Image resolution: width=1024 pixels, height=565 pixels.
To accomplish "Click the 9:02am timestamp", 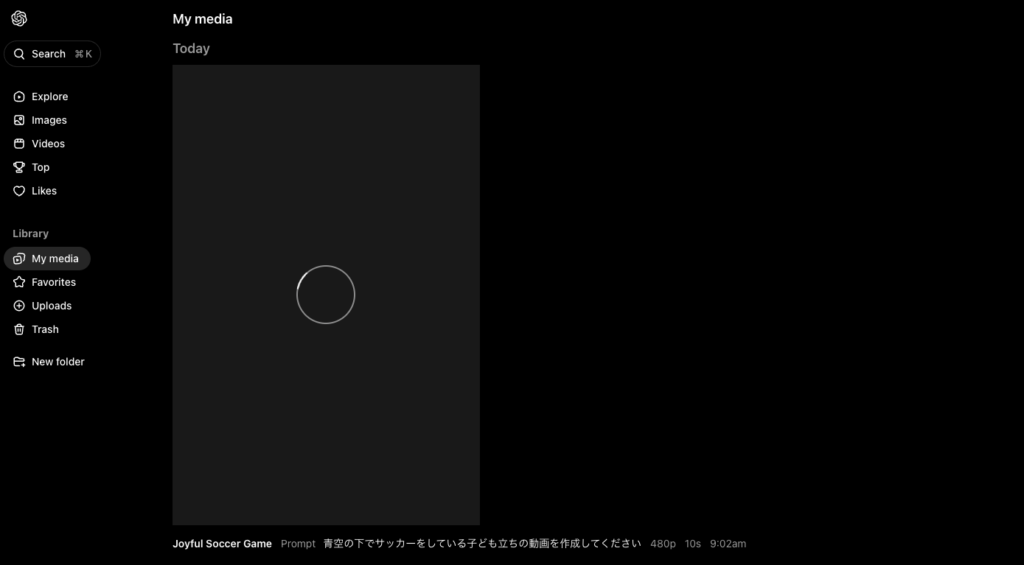I will click(x=728, y=543).
